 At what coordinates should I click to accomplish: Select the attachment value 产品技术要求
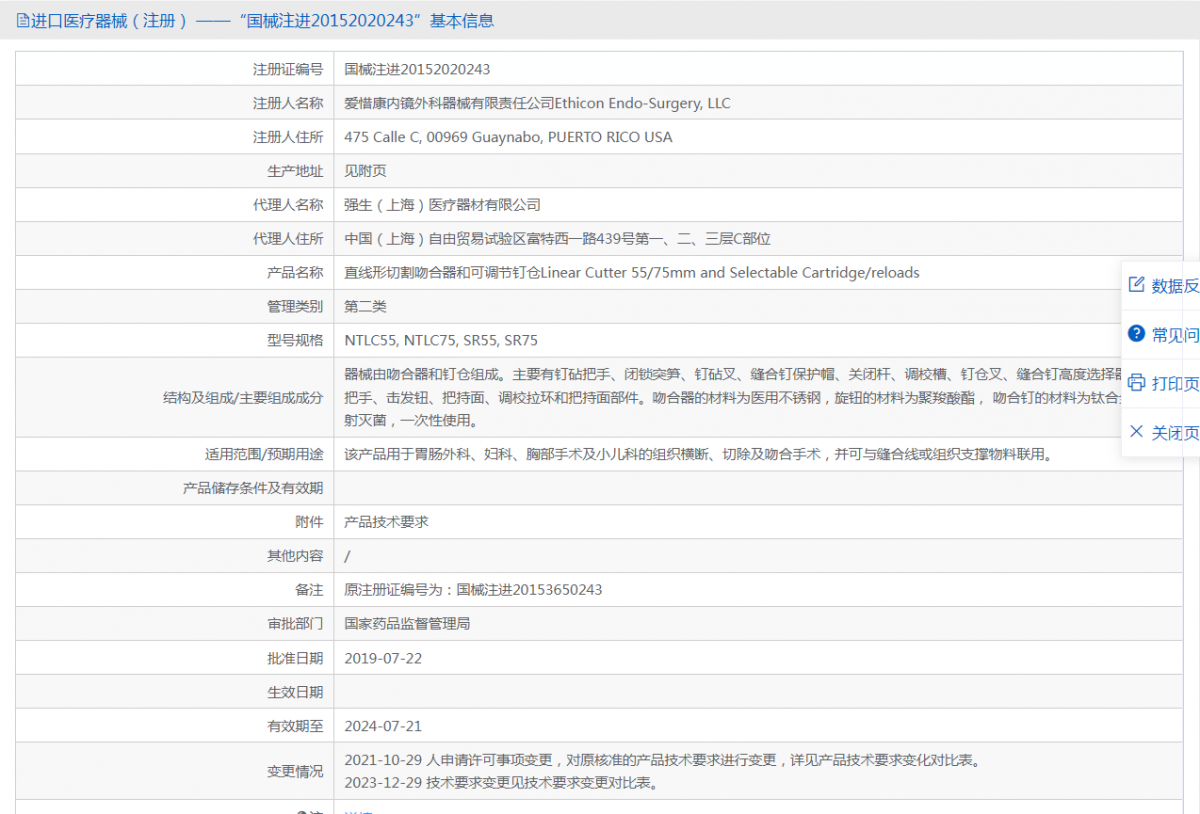(386, 523)
